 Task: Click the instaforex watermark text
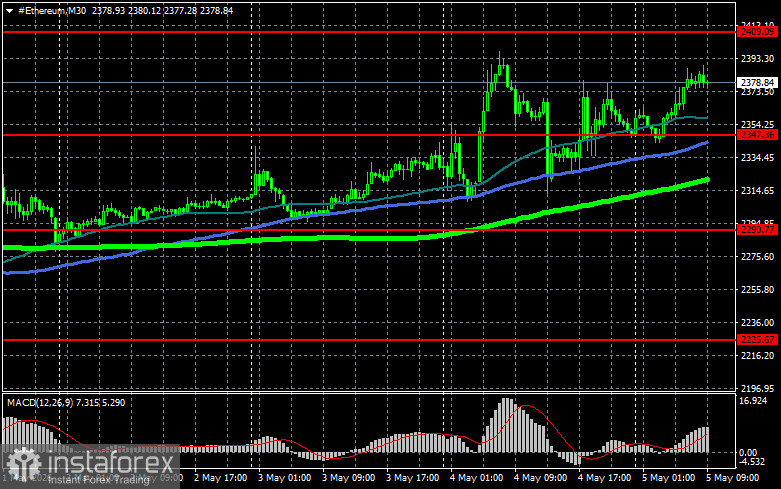pos(111,464)
